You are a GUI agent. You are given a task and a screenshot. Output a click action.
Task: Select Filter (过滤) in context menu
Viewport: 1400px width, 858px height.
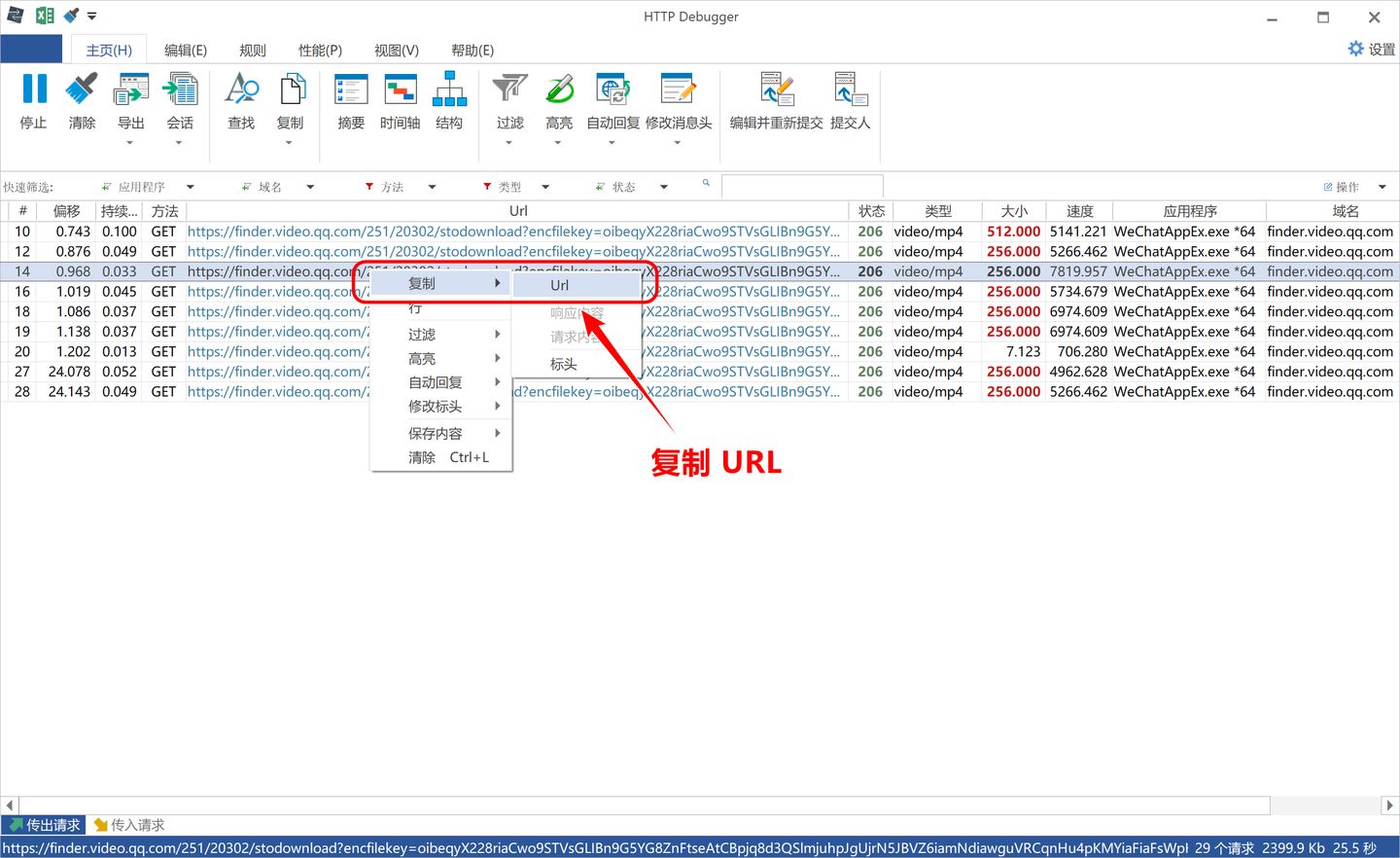click(441, 334)
